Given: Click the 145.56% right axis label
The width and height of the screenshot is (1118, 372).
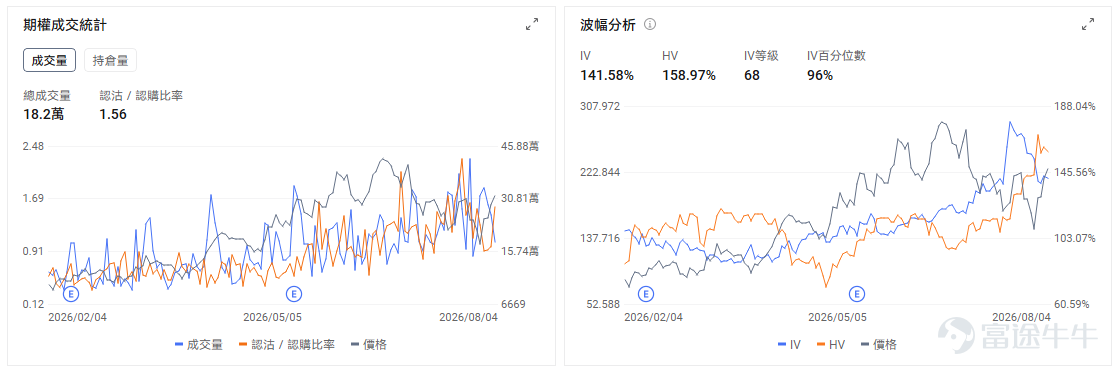Looking at the screenshot, I should coord(1074,172).
